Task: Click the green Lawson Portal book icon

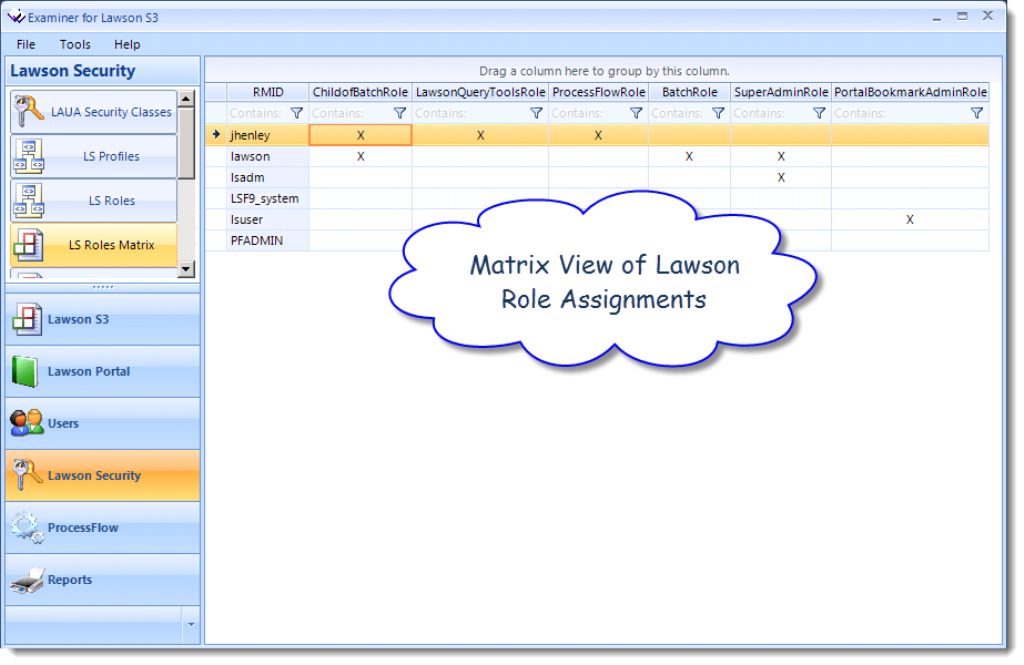Action: pyautogui.click(x=25, y=372)
